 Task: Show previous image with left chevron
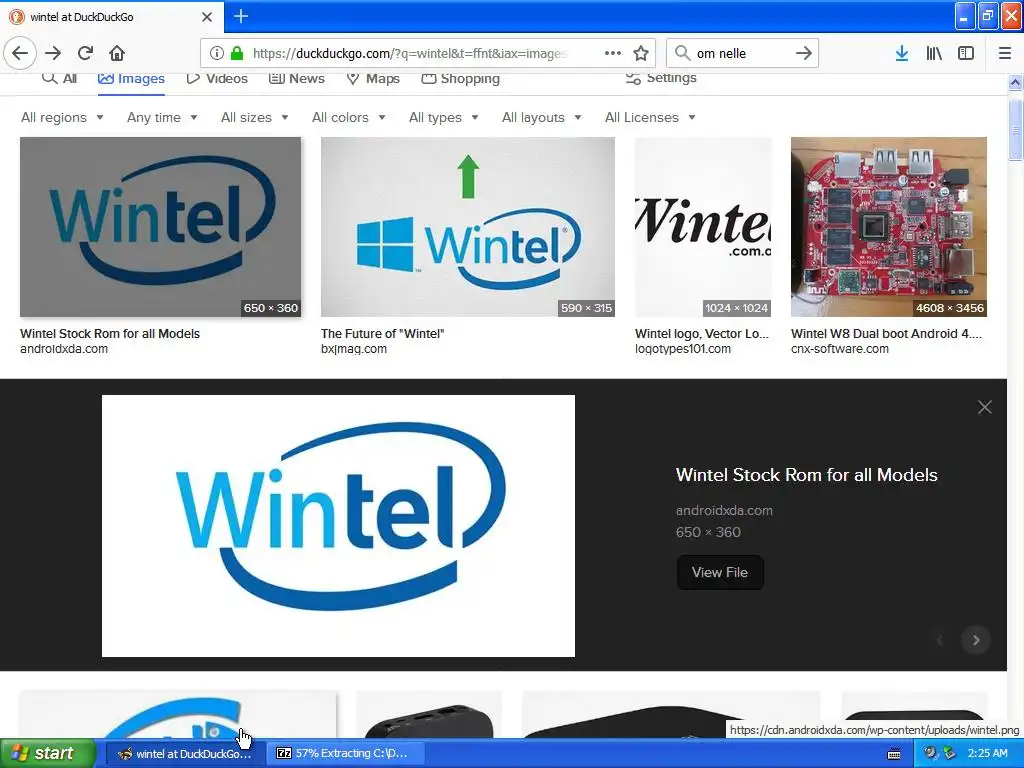tap(940, 640)
